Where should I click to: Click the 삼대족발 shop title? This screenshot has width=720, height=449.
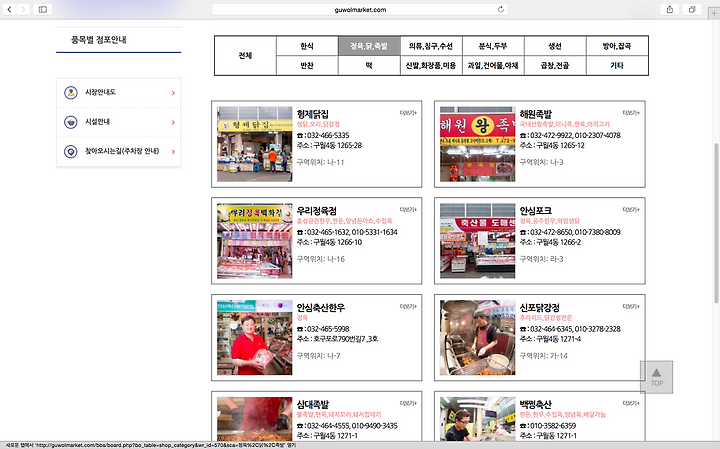coord(313,404)
